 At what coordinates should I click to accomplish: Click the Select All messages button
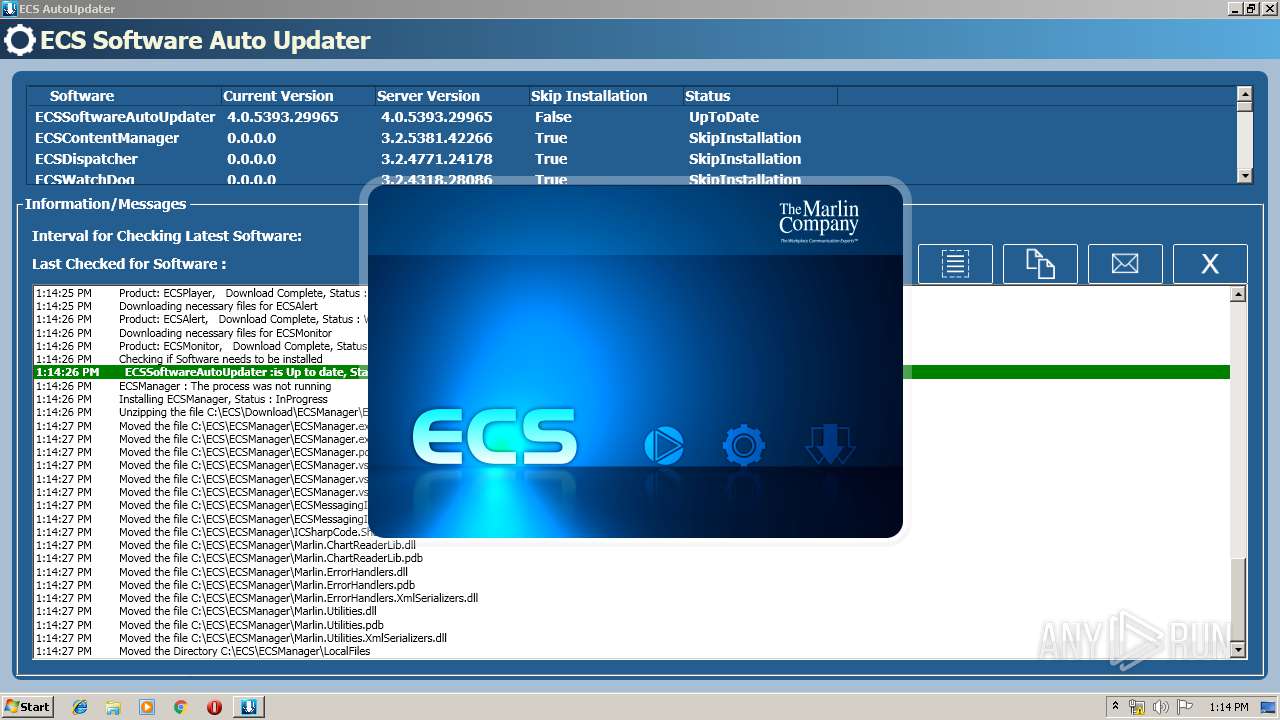click(955, 264)
